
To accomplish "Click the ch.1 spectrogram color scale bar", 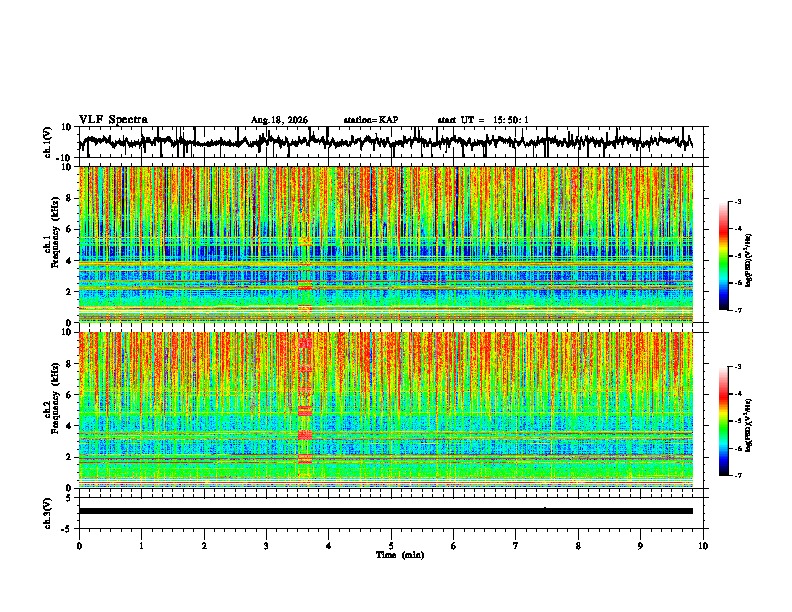I will (x=723, y=256).
